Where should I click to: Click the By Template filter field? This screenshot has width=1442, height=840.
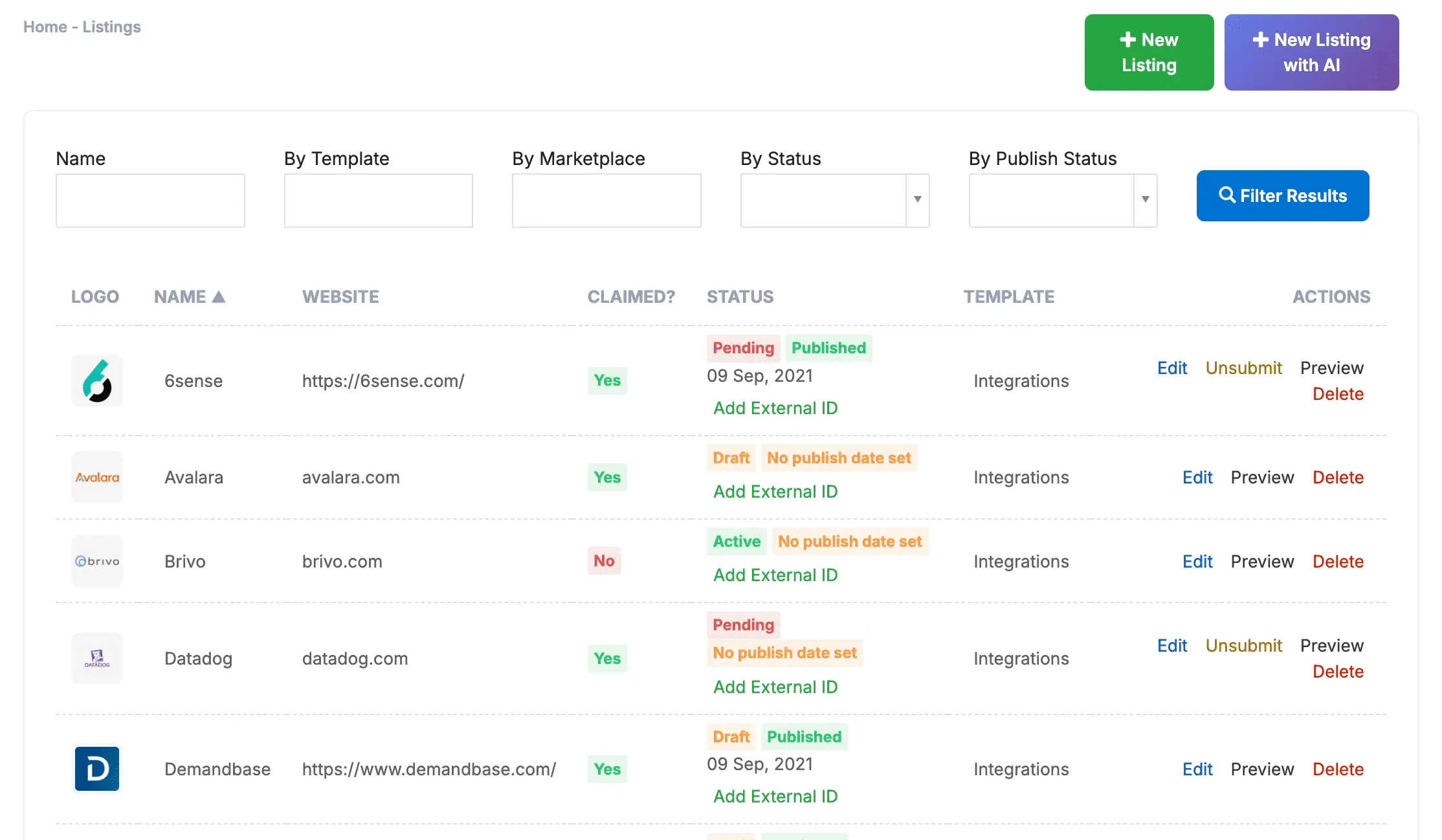tap(379, 200)
